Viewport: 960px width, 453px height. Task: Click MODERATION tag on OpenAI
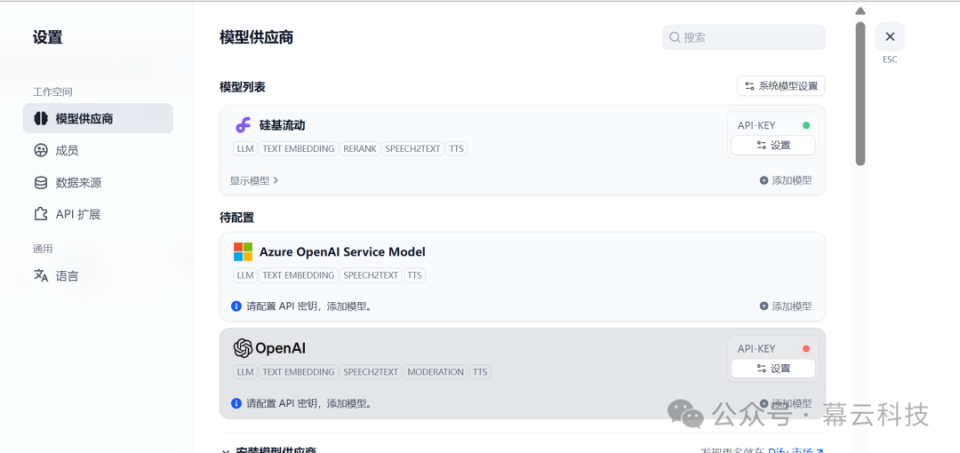[x=435, y=372]
